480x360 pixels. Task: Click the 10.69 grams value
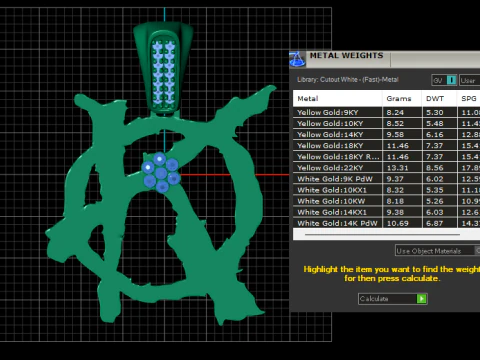tap(397, 223)
